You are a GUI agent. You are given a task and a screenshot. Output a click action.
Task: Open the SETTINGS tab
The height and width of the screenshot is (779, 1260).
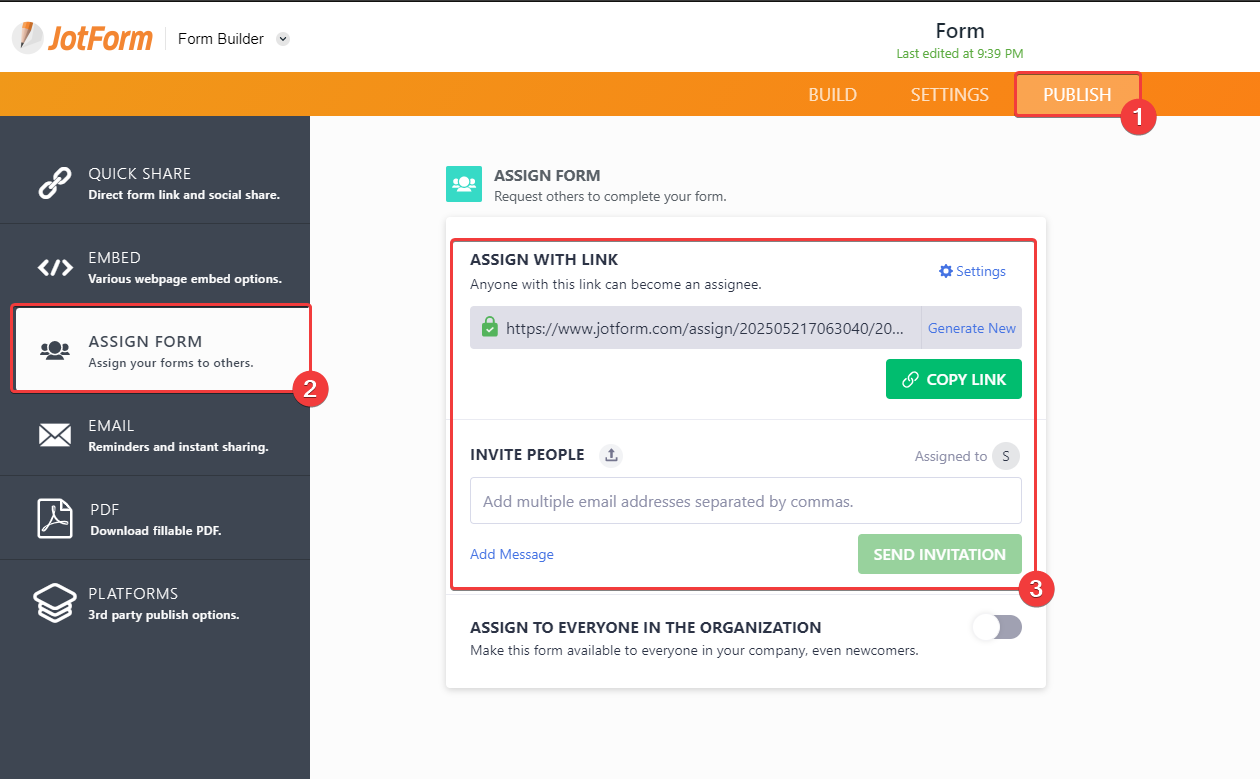coord(949,94)
